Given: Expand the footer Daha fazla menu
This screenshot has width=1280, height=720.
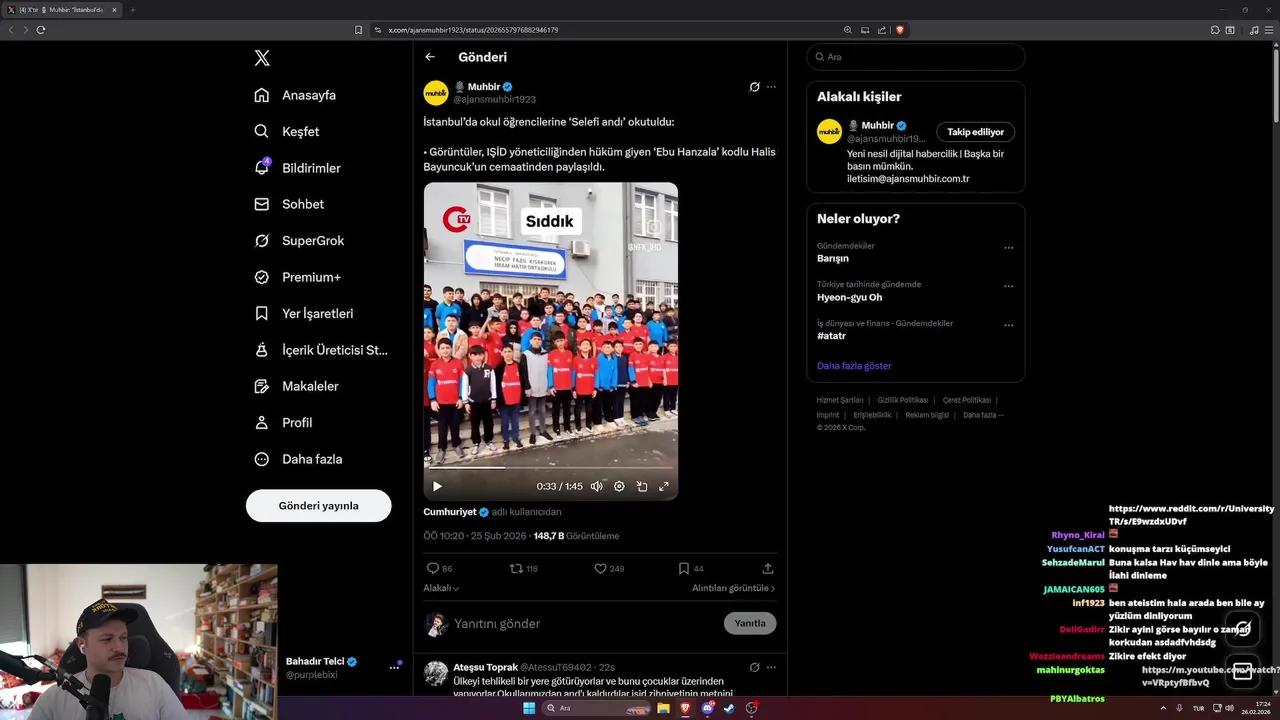Looking at the screenshot, I should (983, 415).
